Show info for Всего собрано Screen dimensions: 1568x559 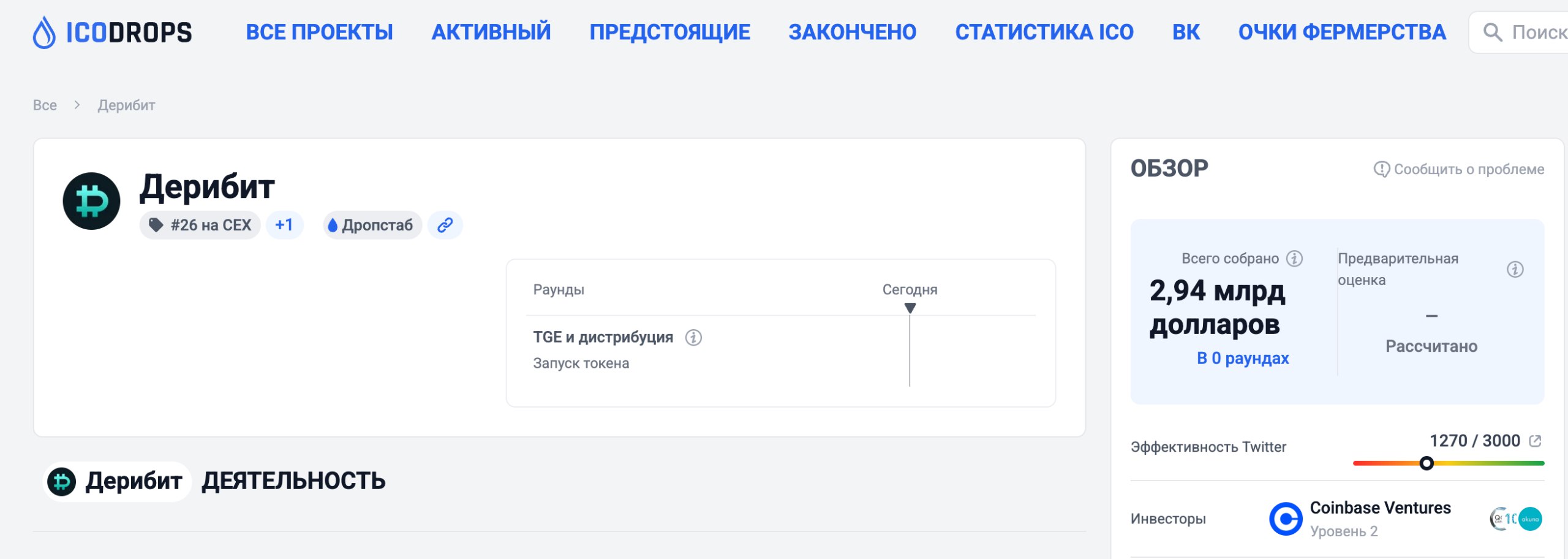tap(1294, 259)
